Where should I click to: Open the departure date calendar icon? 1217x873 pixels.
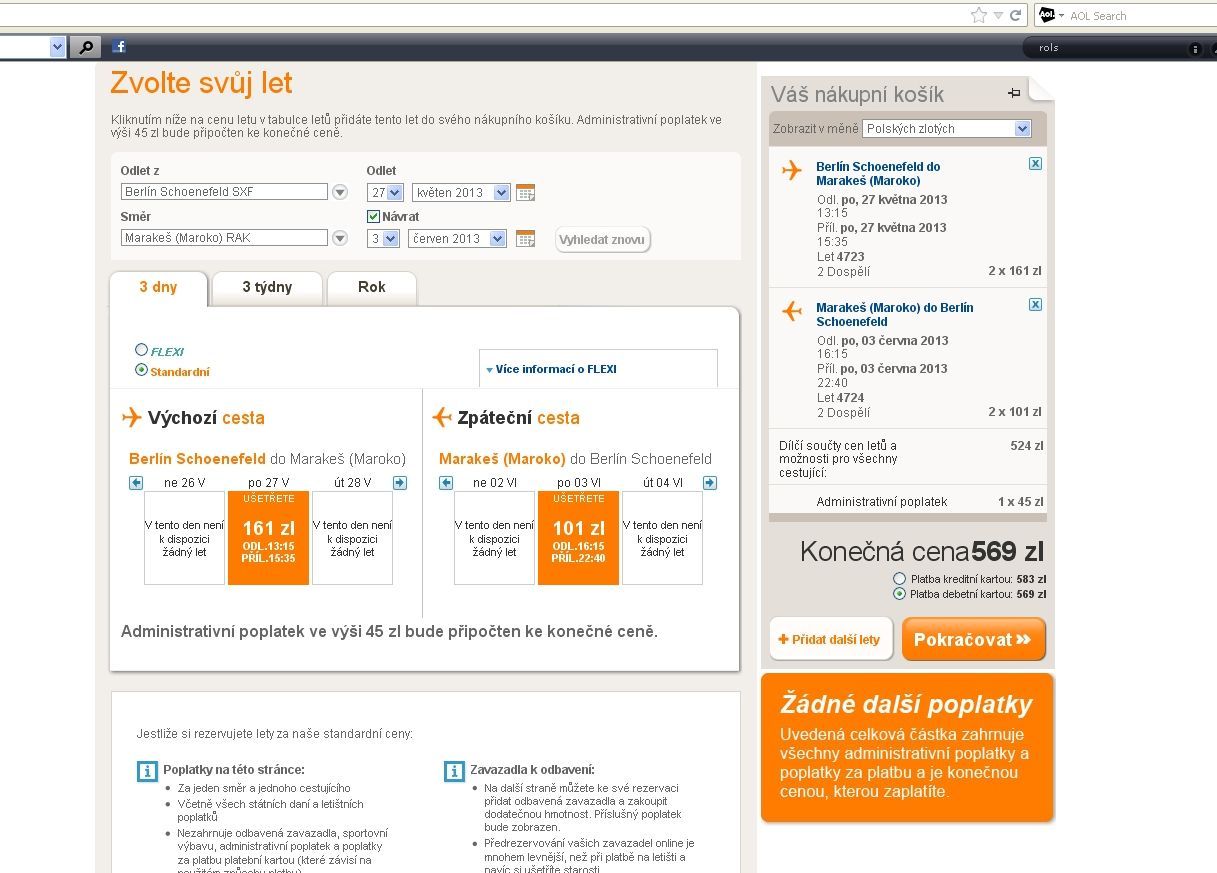coord(525,192)
